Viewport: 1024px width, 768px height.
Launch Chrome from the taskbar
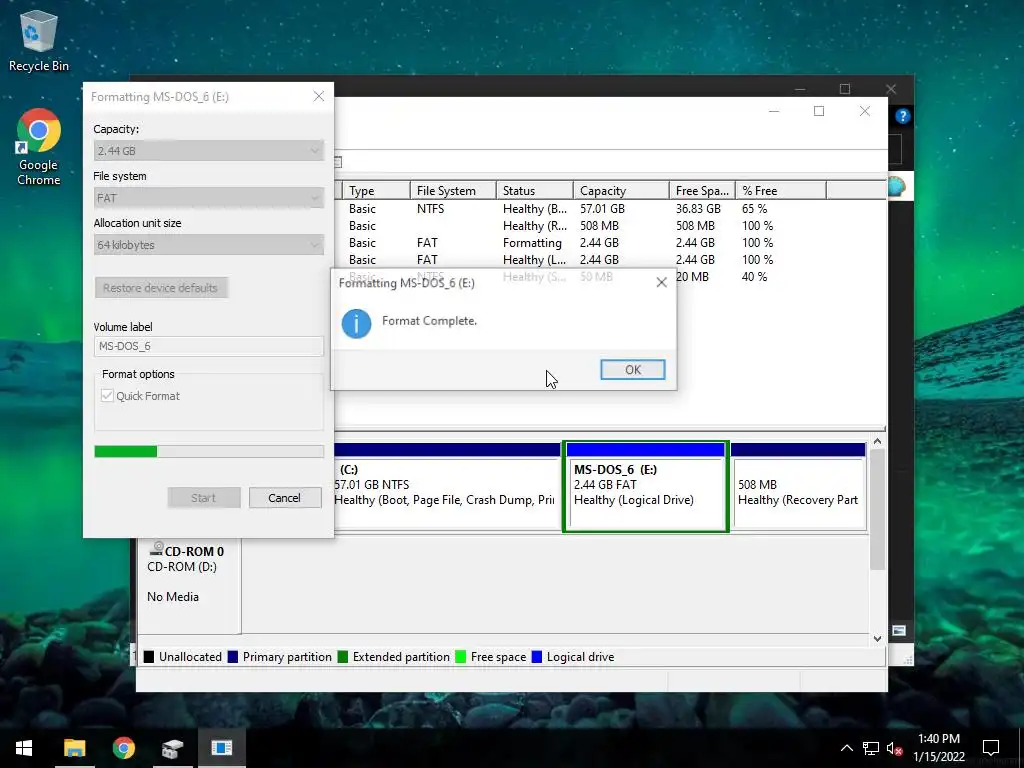pos(123,748)
